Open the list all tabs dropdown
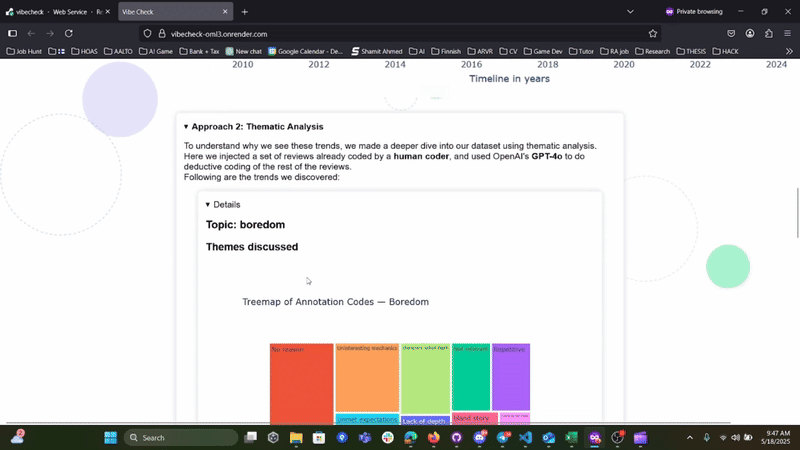Viewport: 800px width, 450px height. [x=630, y=11]
